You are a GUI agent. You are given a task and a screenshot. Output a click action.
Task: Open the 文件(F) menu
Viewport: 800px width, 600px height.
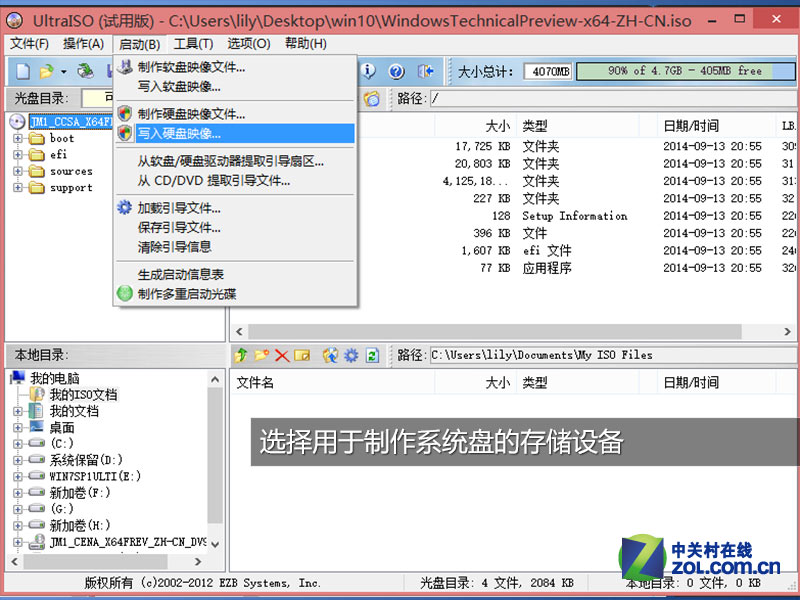coord(30,44)
